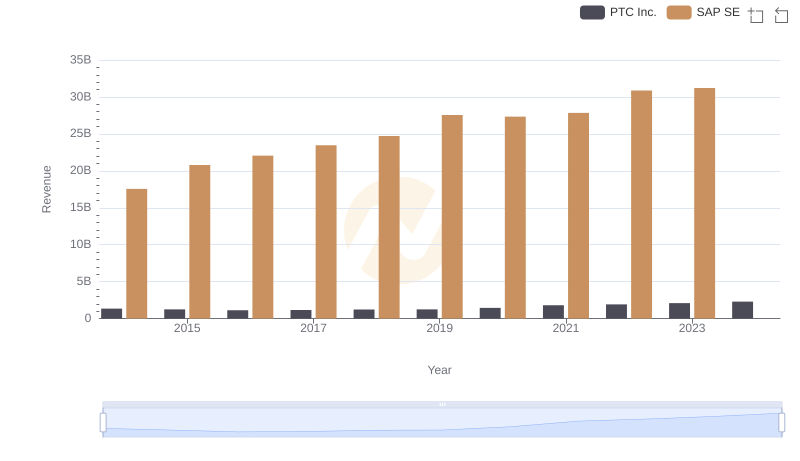
Task: Click the 30B y-axis label
Action: coord(81,97)
